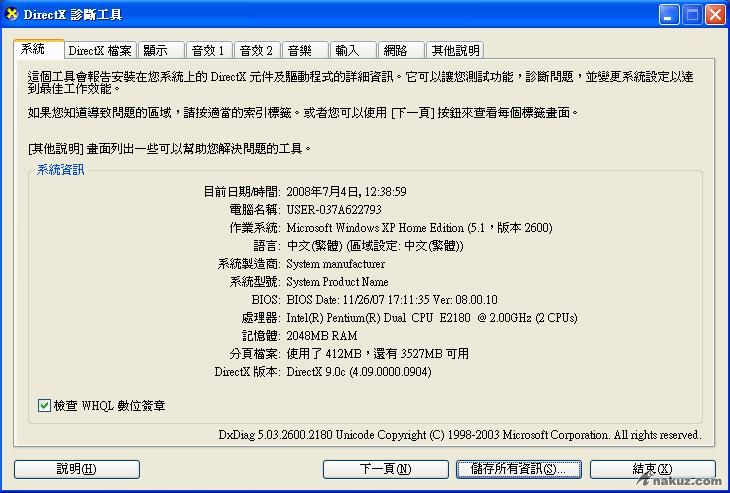Image resolution: width=730 pixels, height=493 pixels.
Task: Click the System manufacturer value
Action: point(336,264)
